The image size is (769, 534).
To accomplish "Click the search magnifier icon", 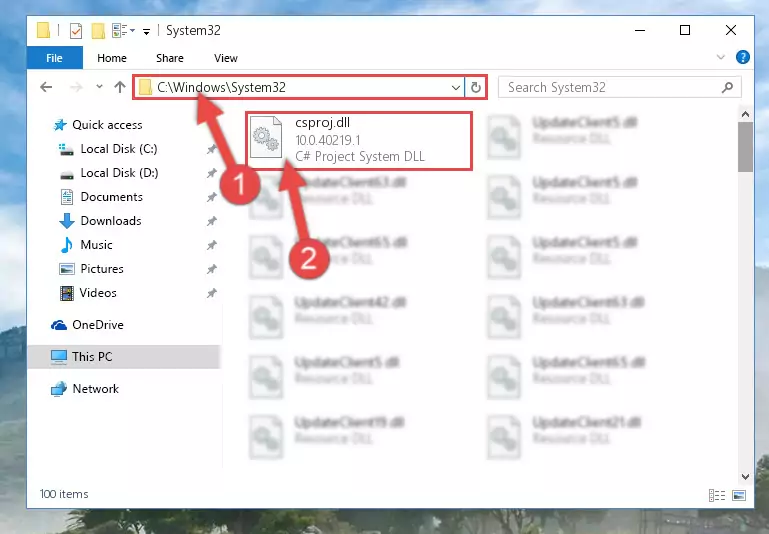I will 727,87.
